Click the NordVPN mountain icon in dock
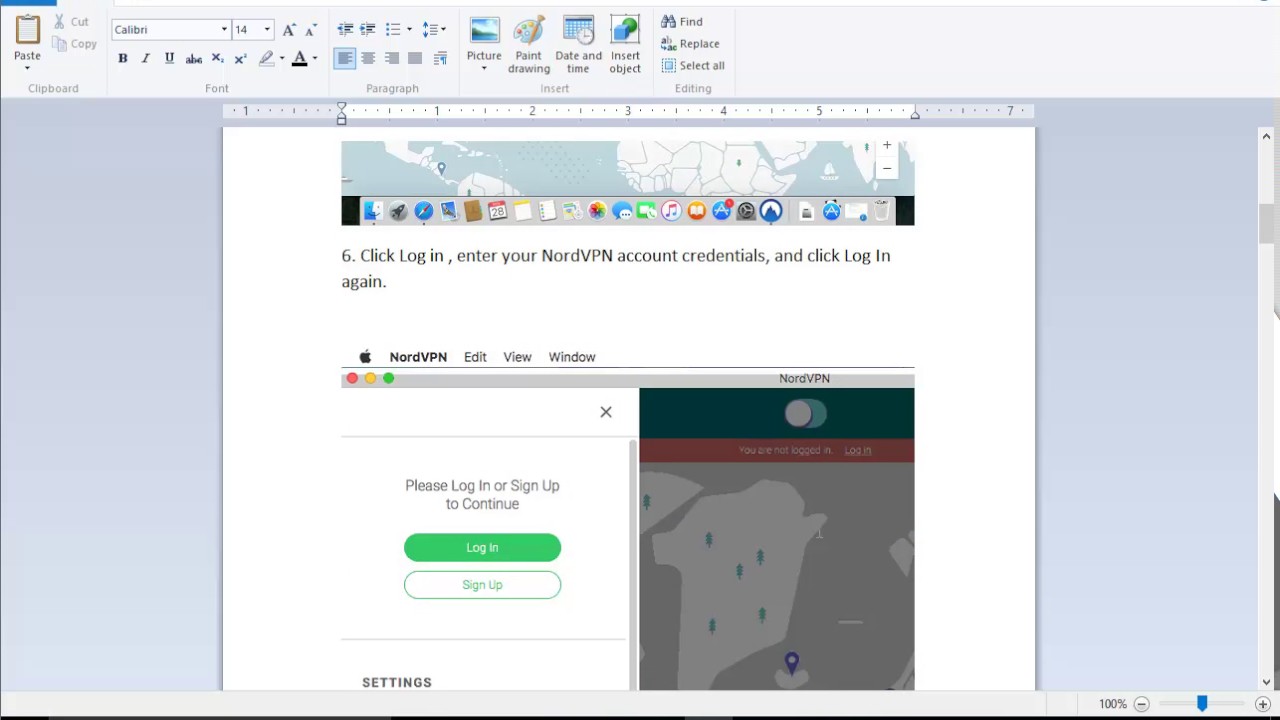1280x720 pixels. click(770, 211)
